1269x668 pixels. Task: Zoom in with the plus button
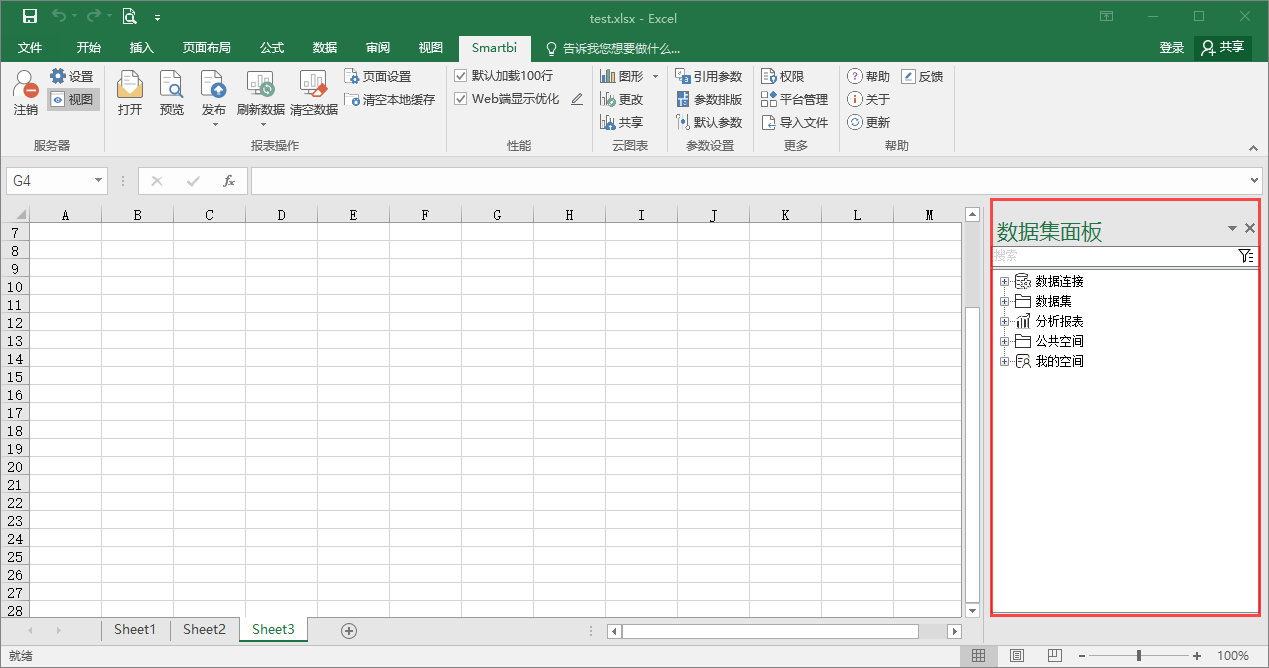1197,656
